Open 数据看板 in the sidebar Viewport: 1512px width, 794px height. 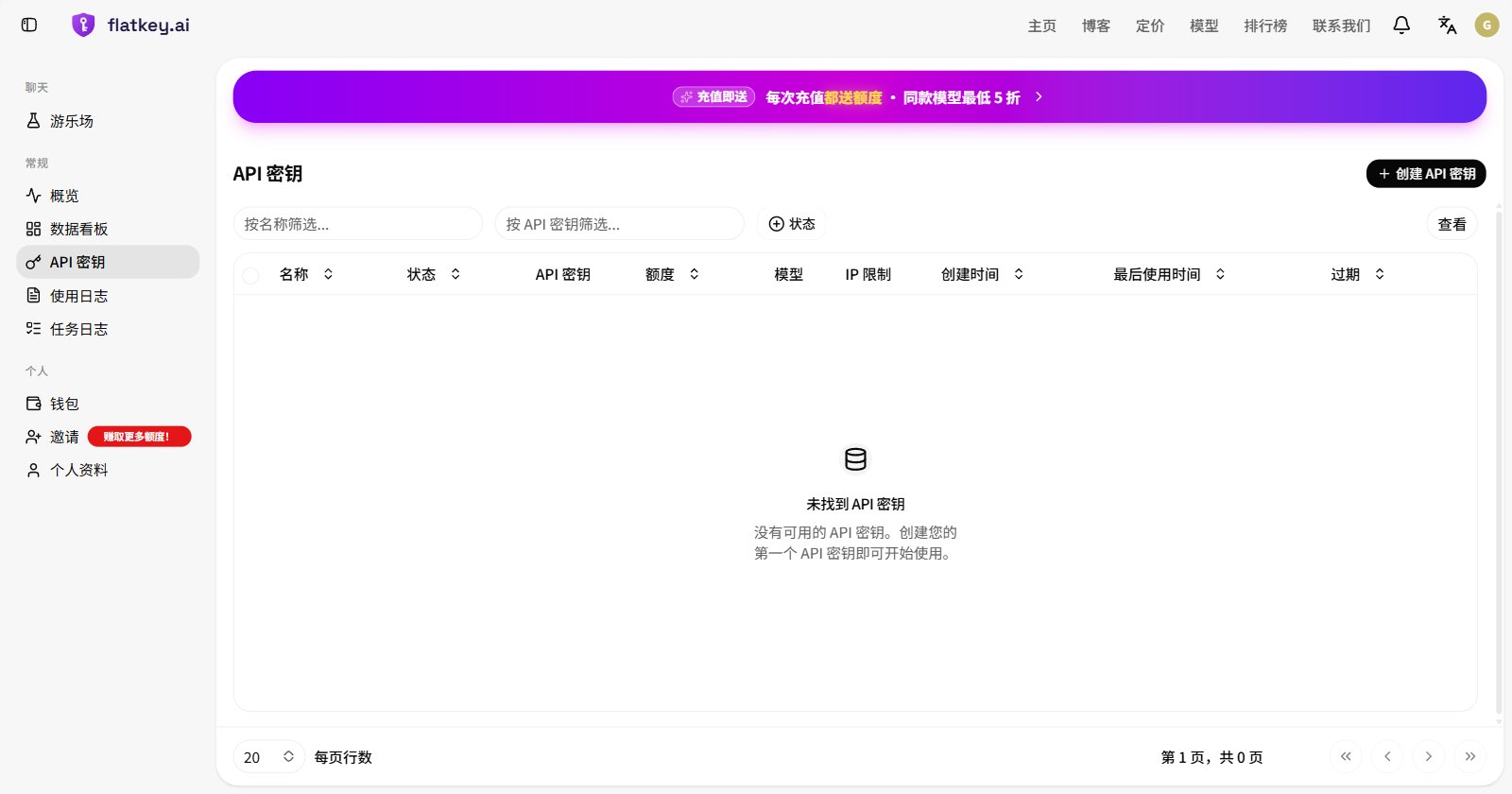point(108,229)
